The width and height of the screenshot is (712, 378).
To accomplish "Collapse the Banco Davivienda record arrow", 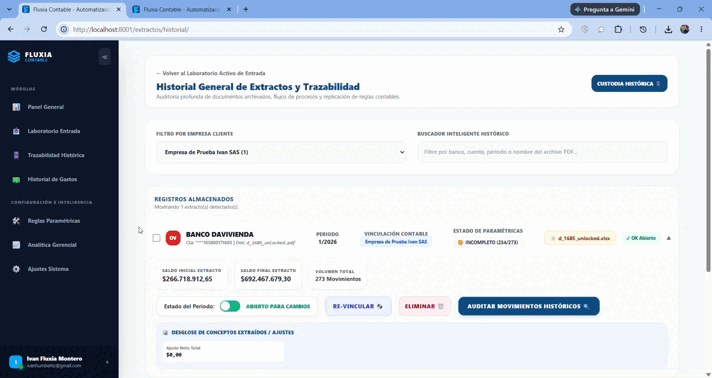I will (668, 238).
